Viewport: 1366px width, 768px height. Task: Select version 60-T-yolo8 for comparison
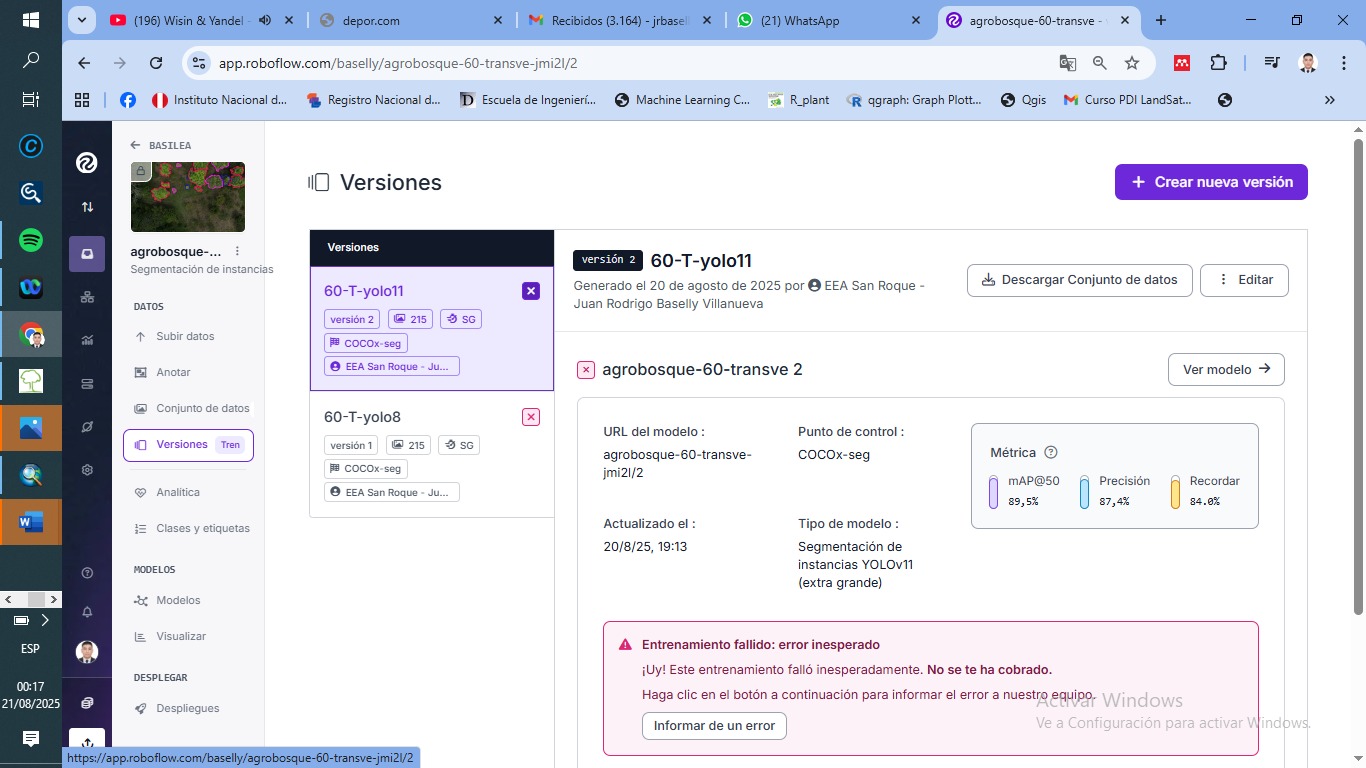coord(364,417)
